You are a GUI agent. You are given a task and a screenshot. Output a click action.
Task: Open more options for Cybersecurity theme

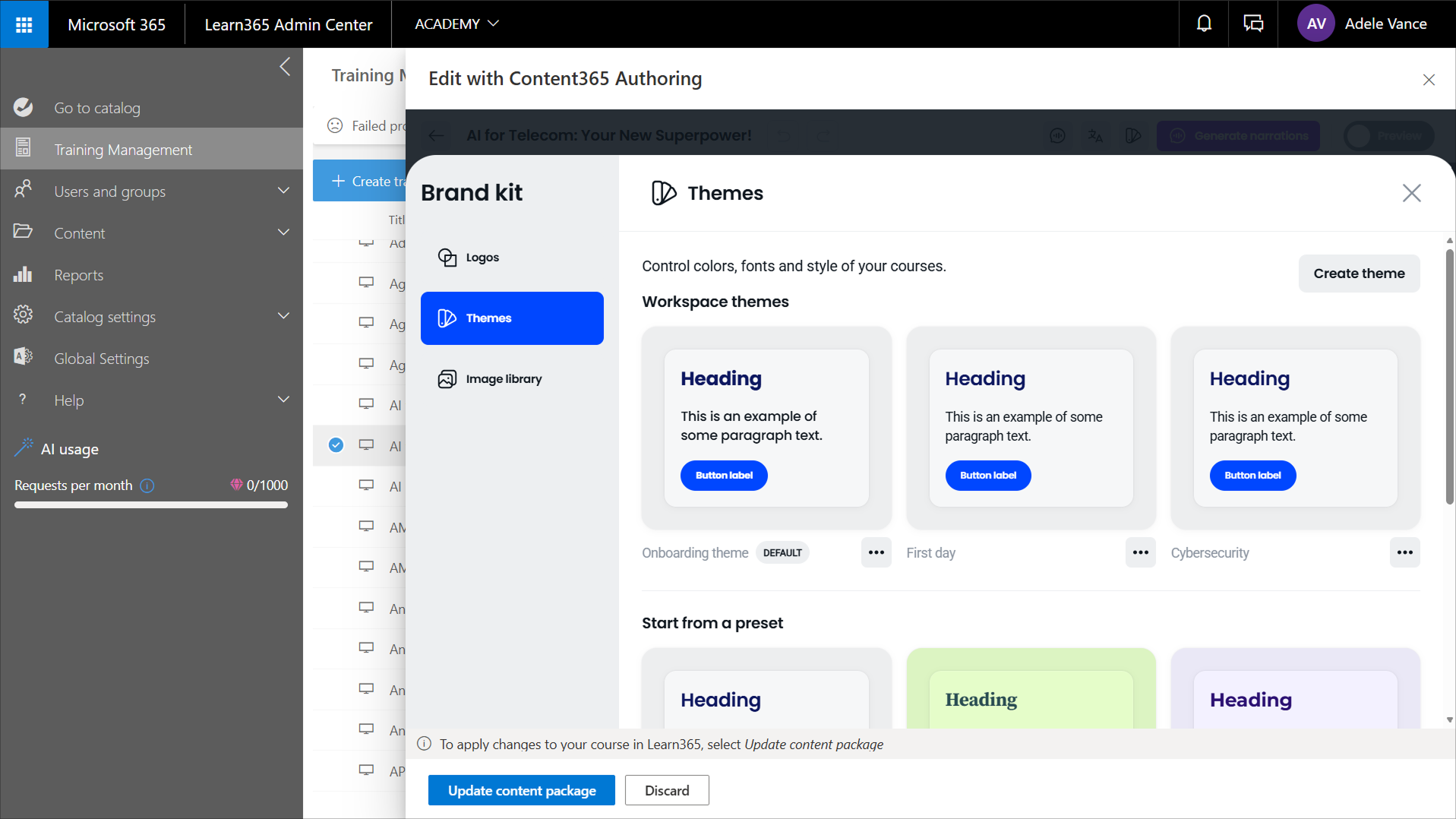pyautogui.click(x=1404, y=552)
